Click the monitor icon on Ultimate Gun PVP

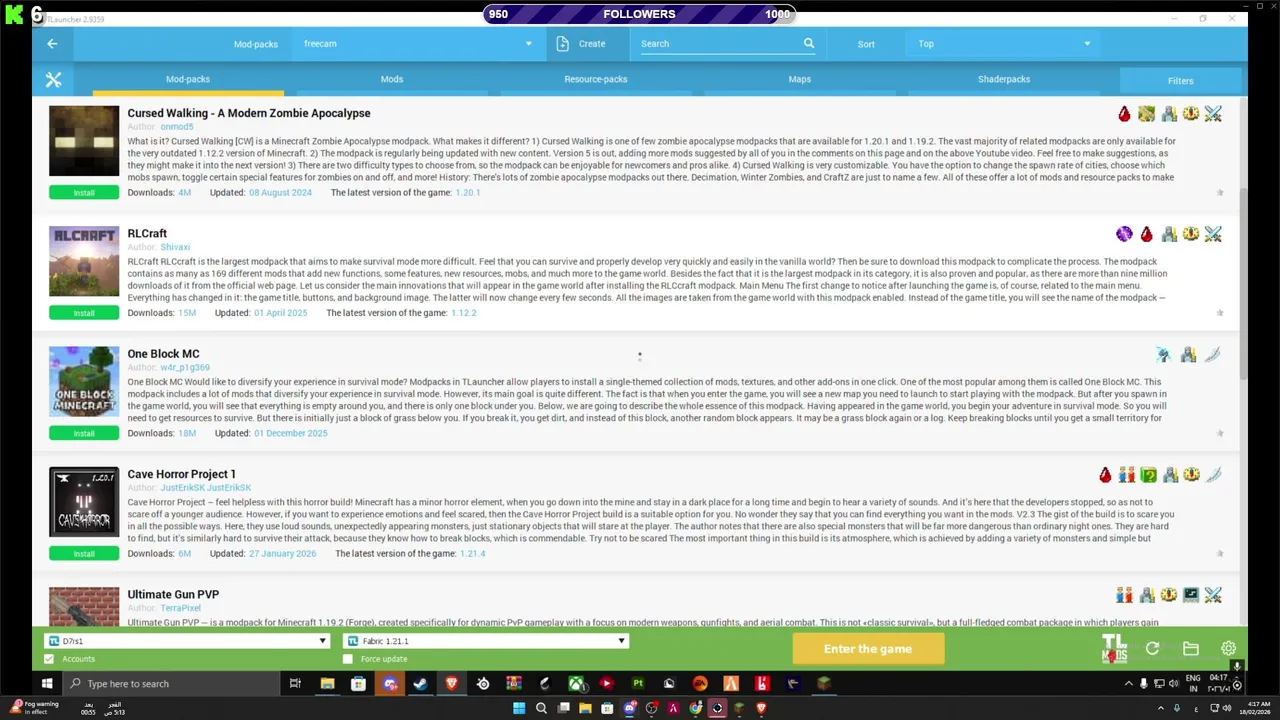pos(1191,595)
